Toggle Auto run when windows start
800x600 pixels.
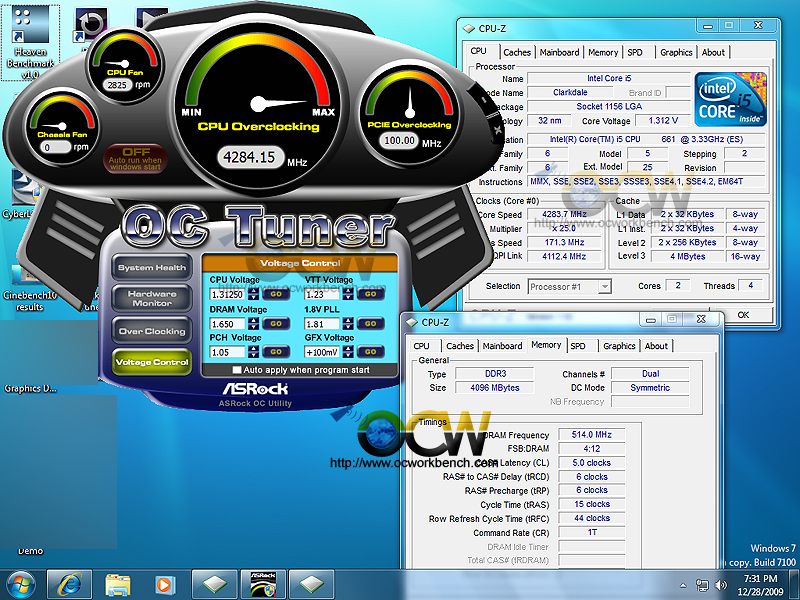135,158
